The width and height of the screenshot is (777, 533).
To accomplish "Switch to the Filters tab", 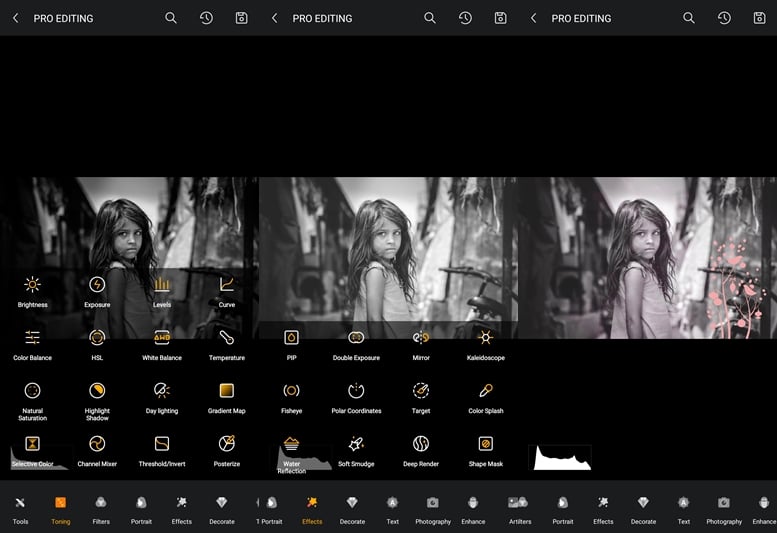I will tap(101, 507).
